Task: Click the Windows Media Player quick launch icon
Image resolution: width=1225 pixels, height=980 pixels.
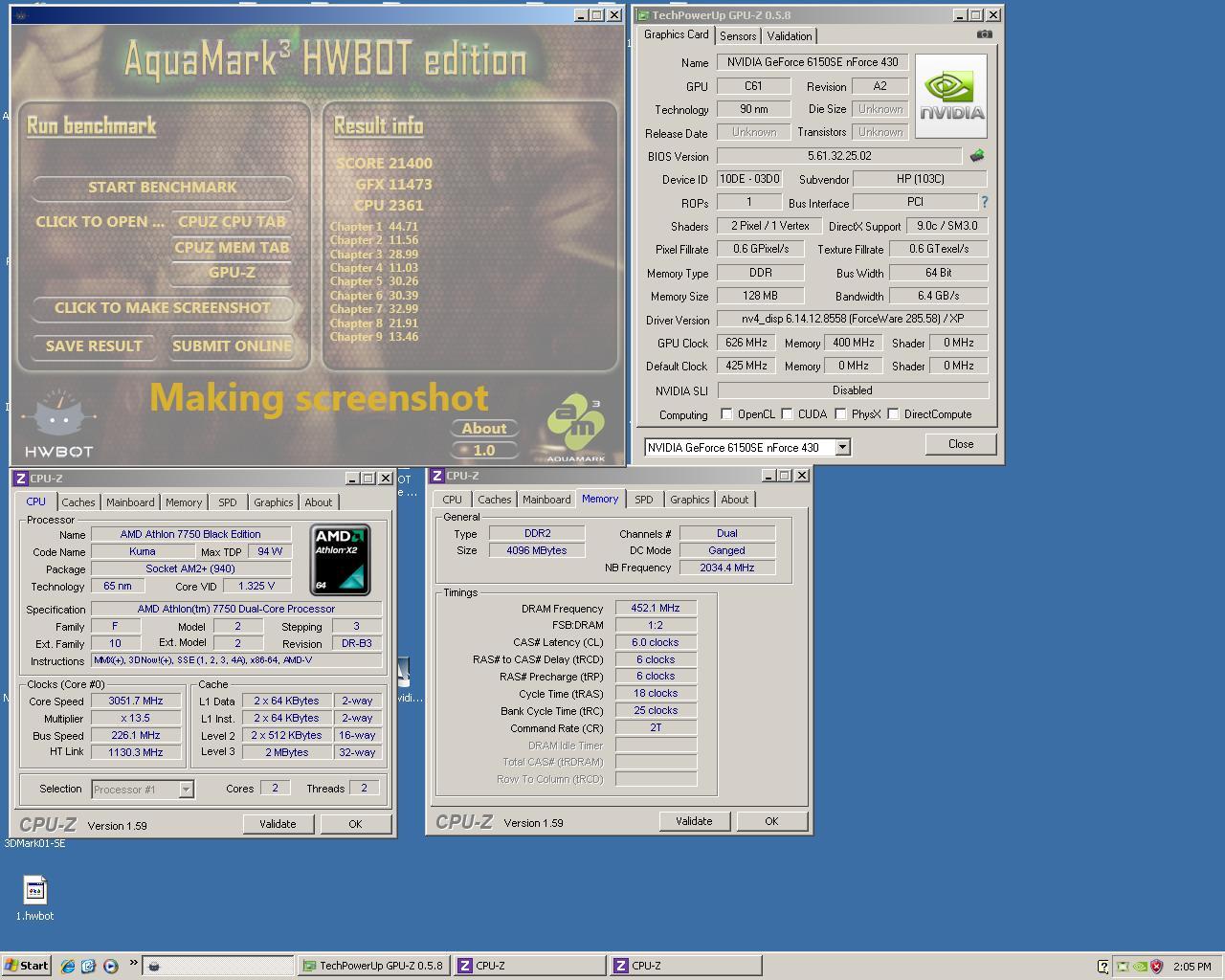Action: [x=110, y=966]
